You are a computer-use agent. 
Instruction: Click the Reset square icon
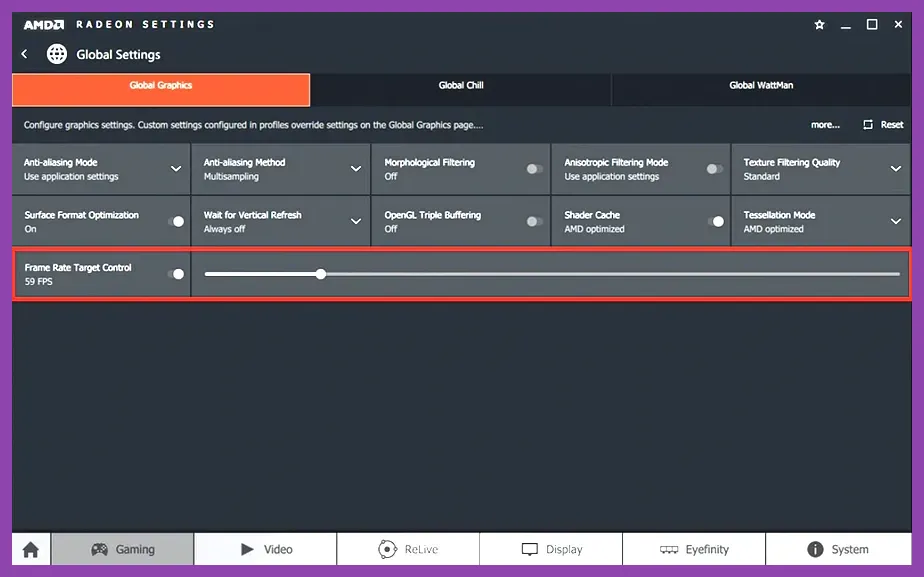pos(868,124)
